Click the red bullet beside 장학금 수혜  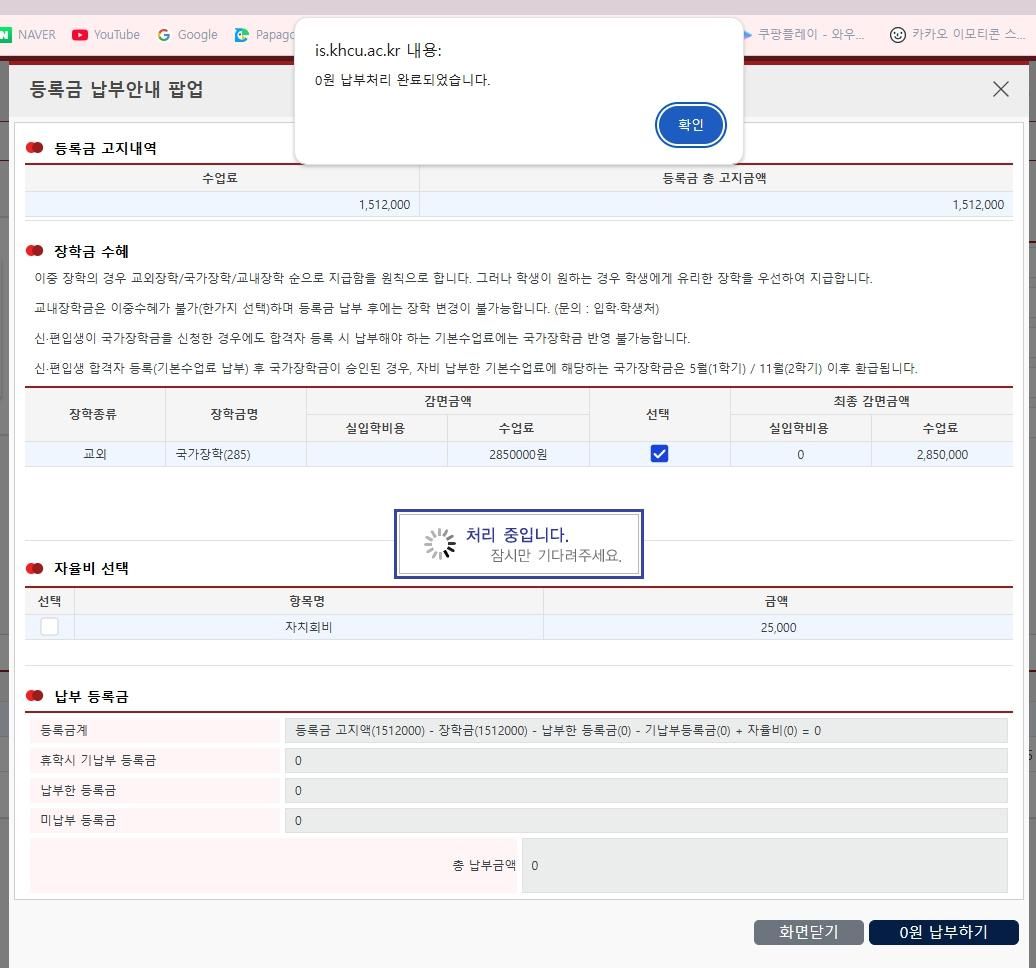35,251
